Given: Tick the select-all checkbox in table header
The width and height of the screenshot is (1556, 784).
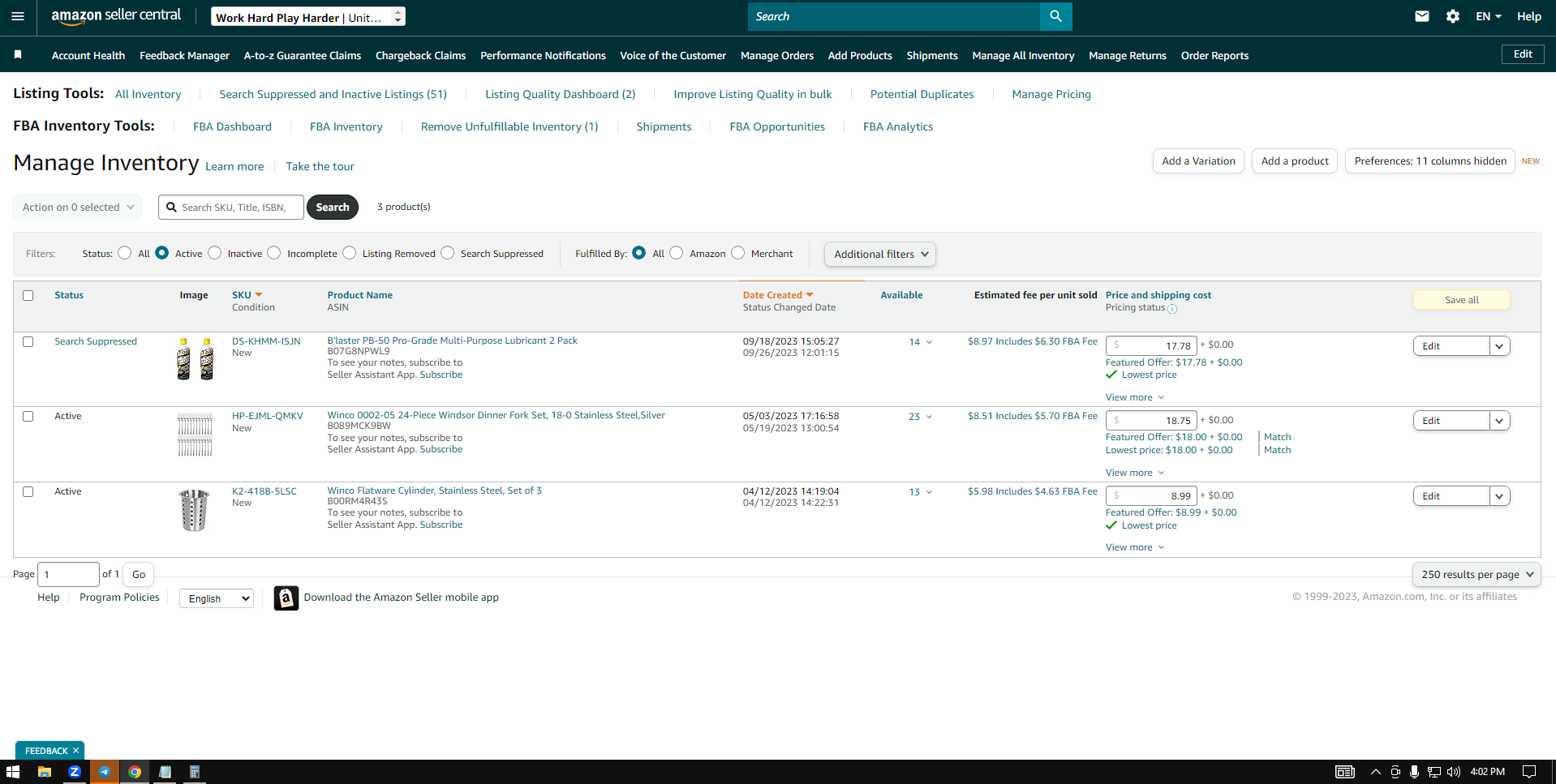Looking at the screenshot, I should 28,295.
